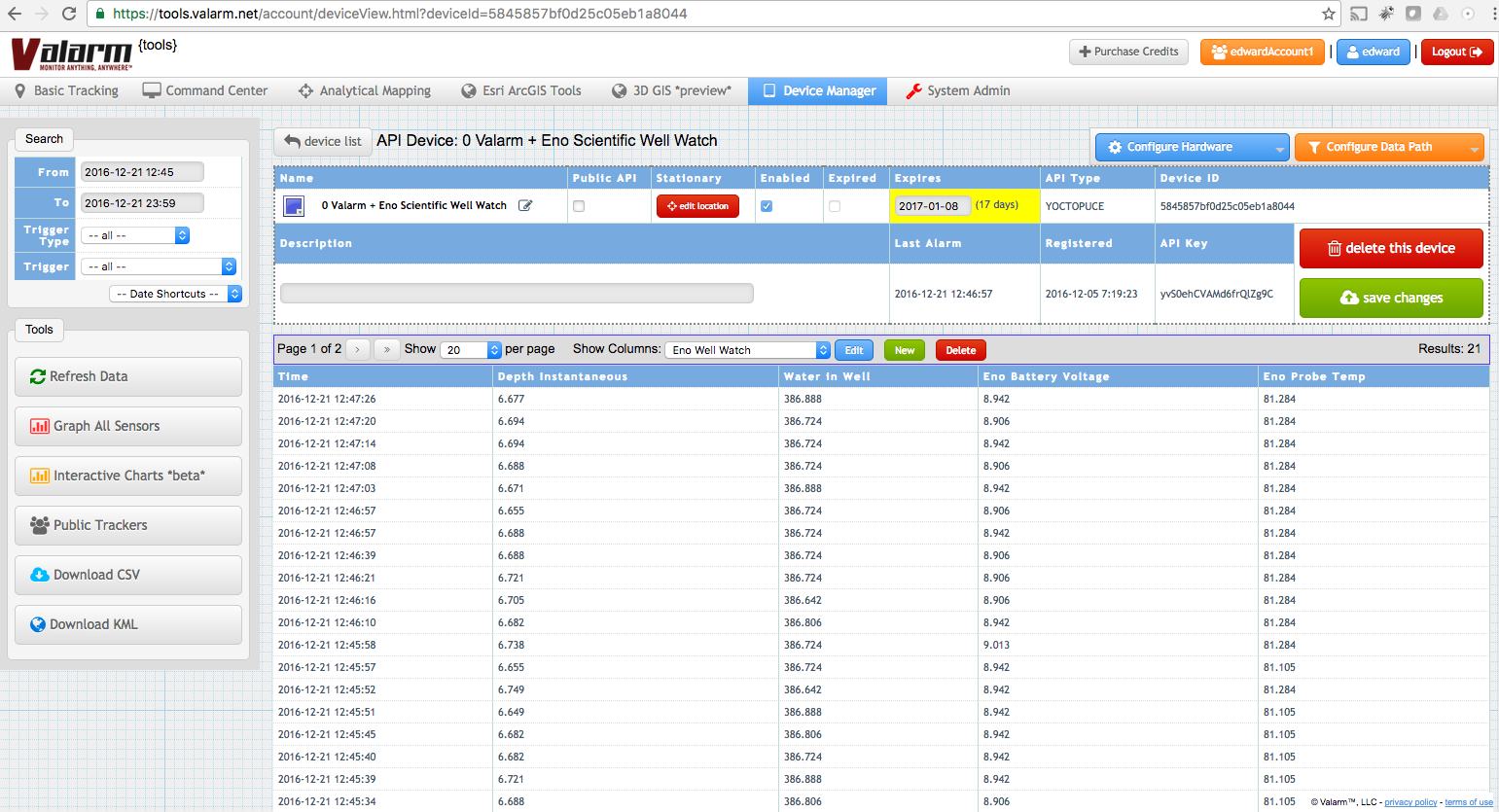Screen dimensions: 1499x812
Task: Click the Download CSV cloud icon
Action: pyautogui.click(x=40, y=575)
